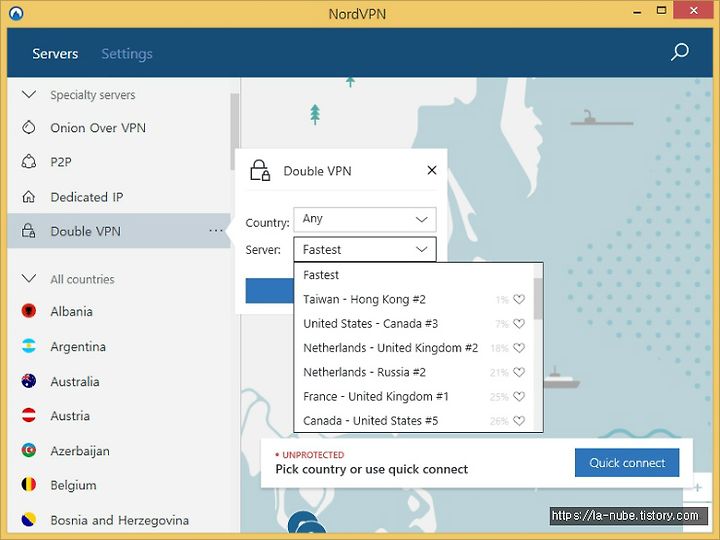Minimize the NordVPN window
The height and width of the screenshot is (540, 720).
pos(637,12)
